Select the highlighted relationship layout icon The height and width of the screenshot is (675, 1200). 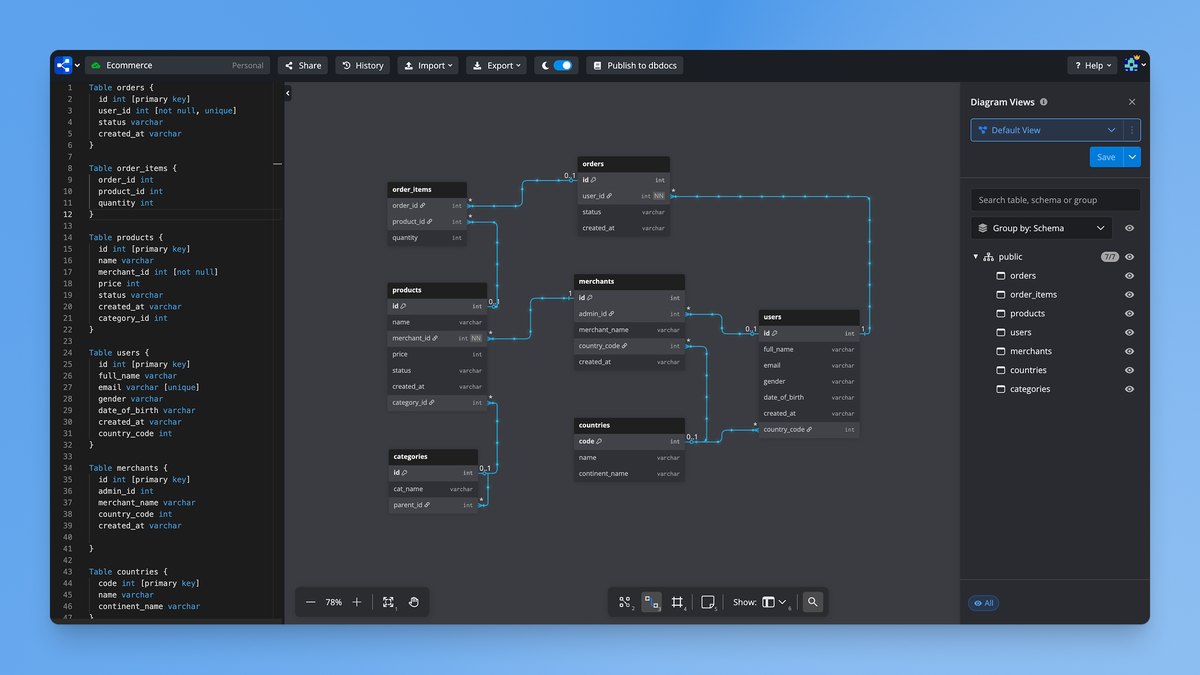(652, 602)
